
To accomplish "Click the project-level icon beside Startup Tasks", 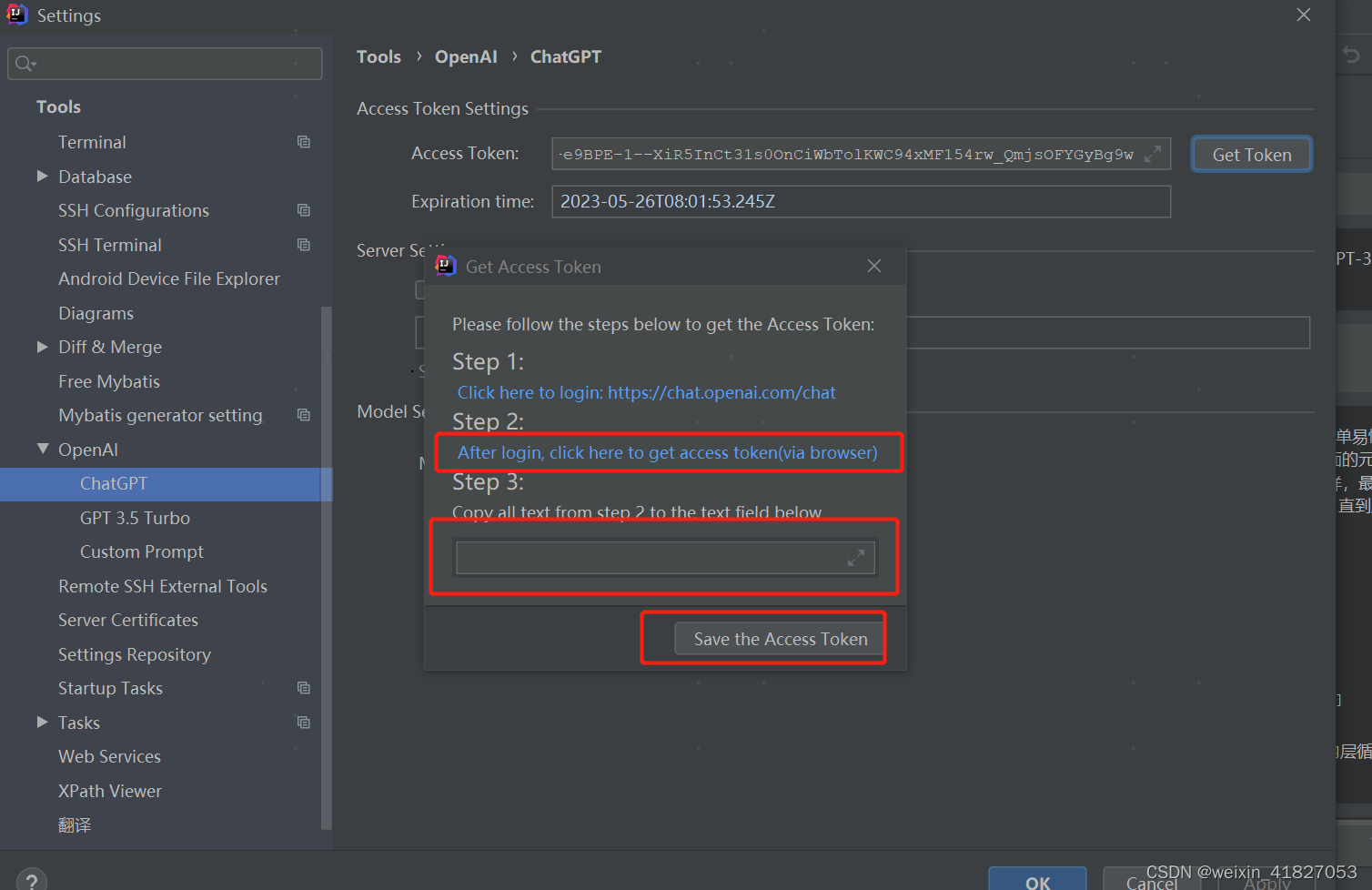I will pos(304,688).
